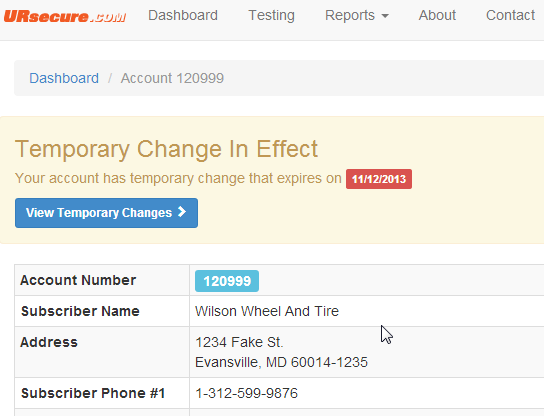
Task: Click the red 11/12/2013 expiration date badge
Action: [x=379, y=179]
